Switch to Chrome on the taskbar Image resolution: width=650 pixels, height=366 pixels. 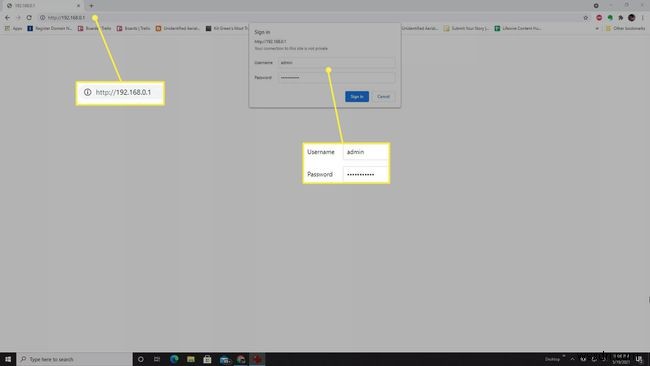point(241,359)
